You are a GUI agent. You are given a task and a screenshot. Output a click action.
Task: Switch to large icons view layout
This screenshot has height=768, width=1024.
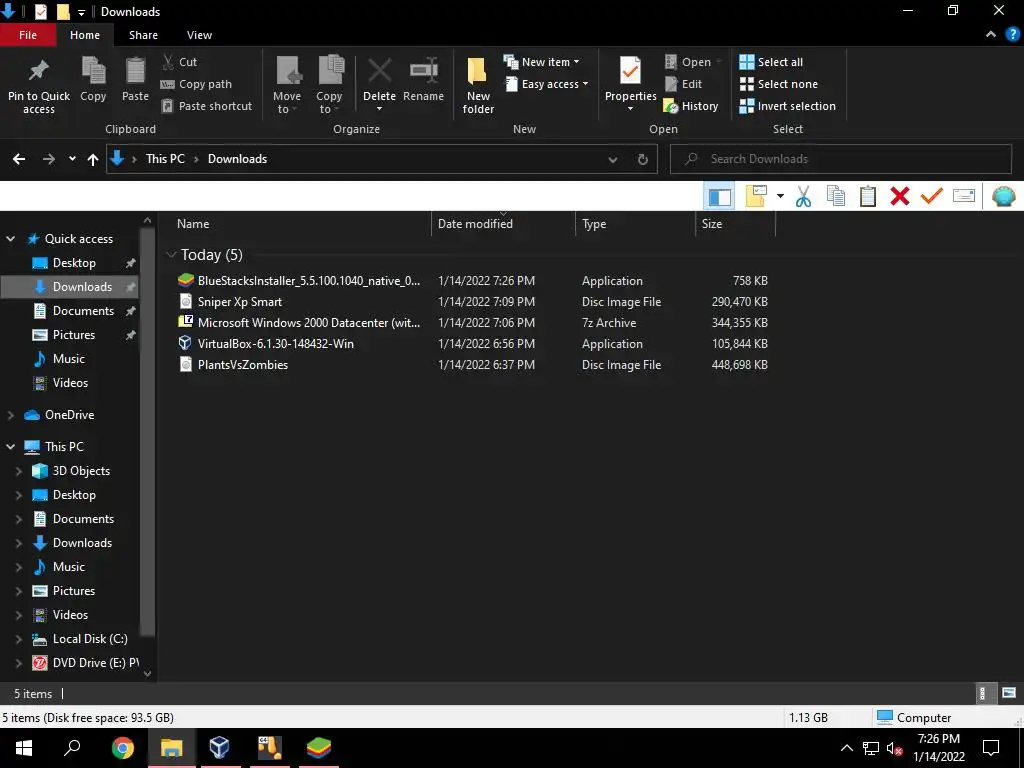coord(1009,693)
